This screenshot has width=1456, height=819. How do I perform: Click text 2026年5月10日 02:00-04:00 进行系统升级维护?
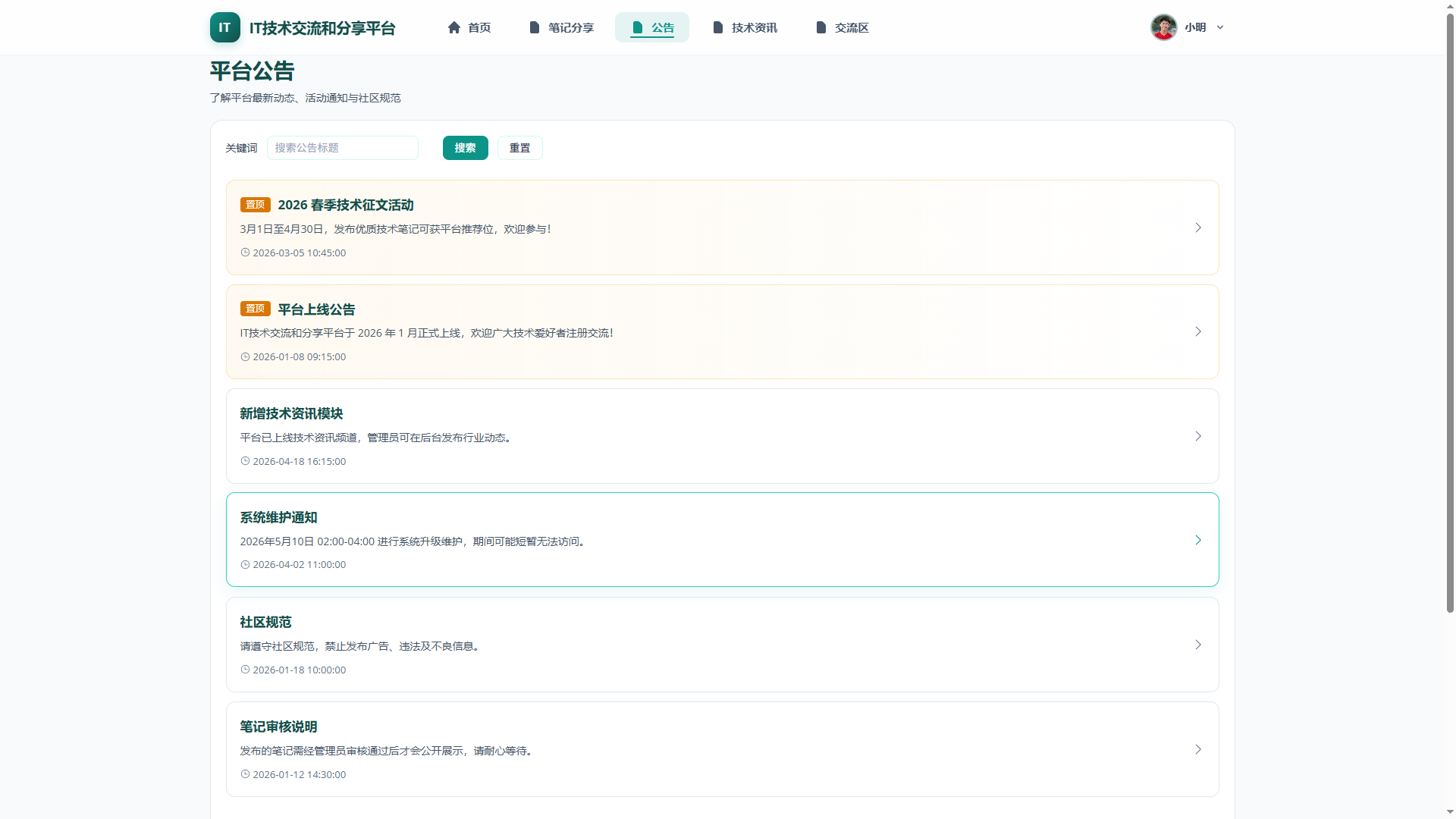(351, 541)
